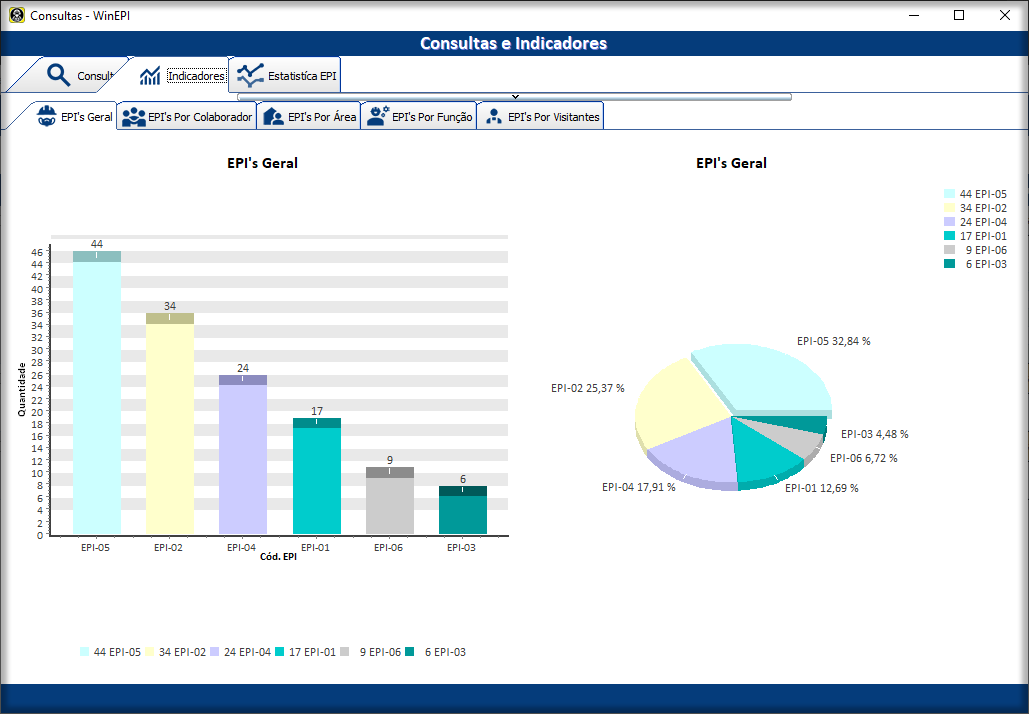The height and width of the screenshot is (714, 1029).
Task: Click the visitors icon for Por Visitantes
Action: click(x=493, y=117)
